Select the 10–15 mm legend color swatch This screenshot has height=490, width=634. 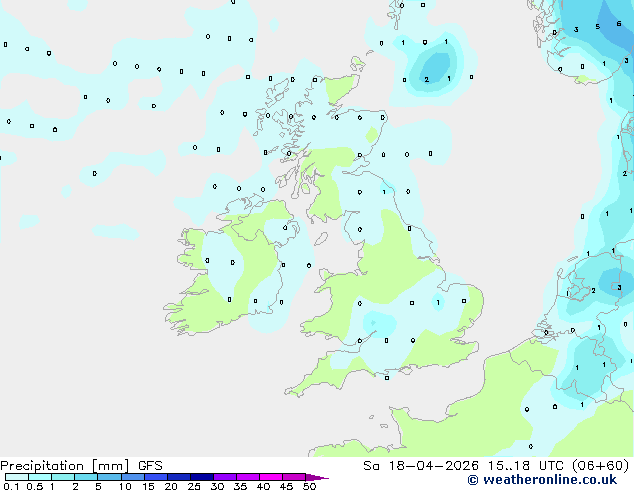pyautogui.click(x=132, y=477)
